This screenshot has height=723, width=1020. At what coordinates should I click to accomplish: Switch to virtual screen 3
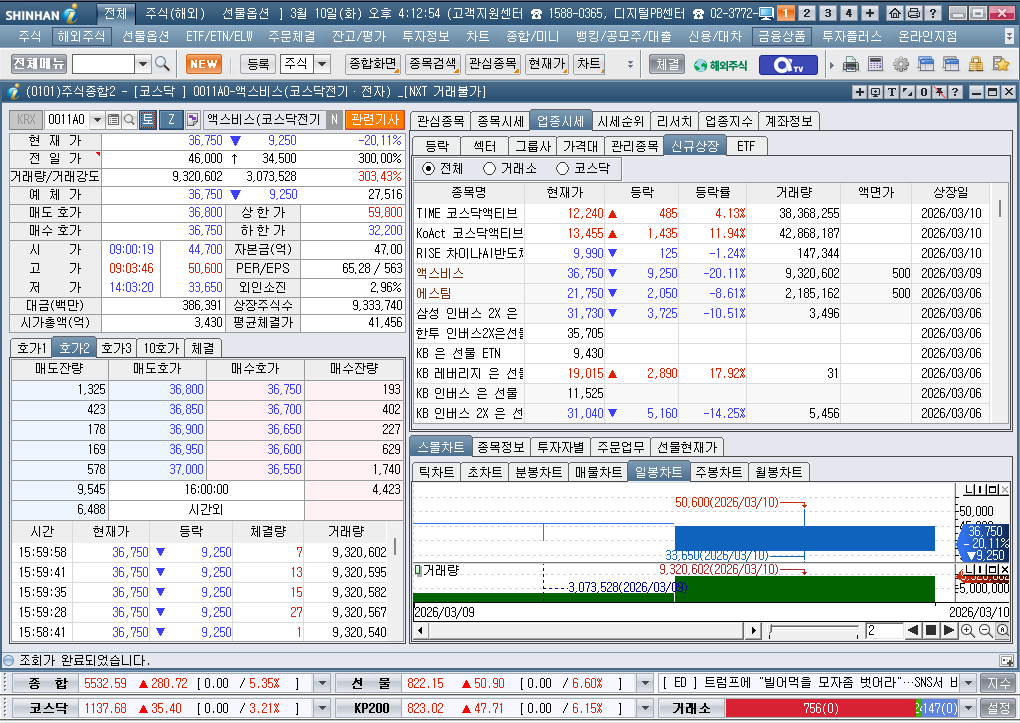click(828, 13)
